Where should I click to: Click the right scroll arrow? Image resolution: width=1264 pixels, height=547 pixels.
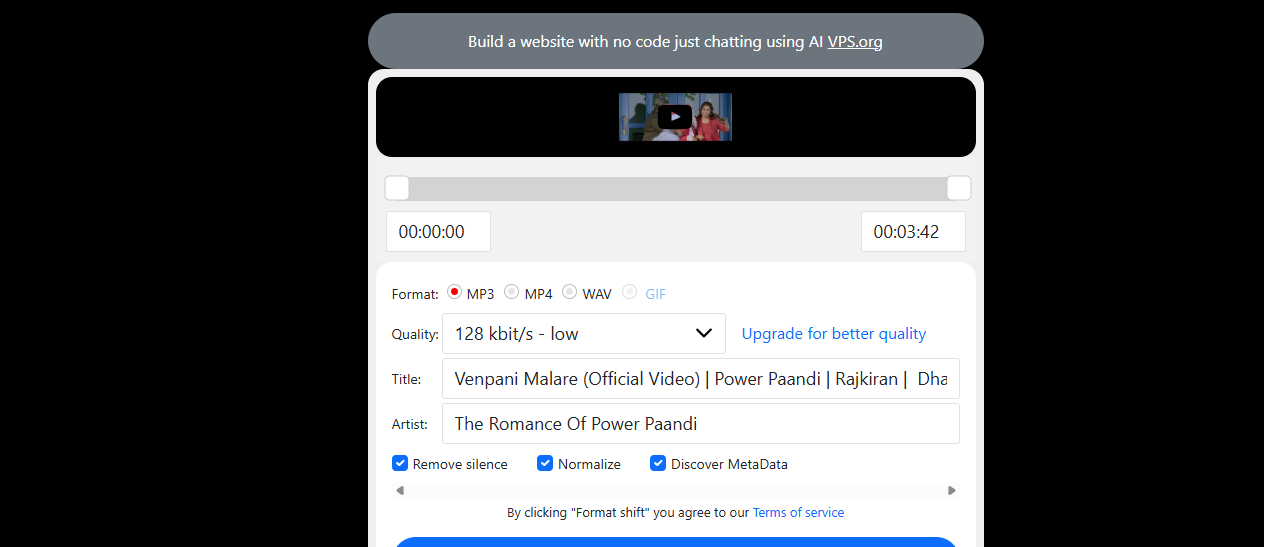click(x=951, y=490)
